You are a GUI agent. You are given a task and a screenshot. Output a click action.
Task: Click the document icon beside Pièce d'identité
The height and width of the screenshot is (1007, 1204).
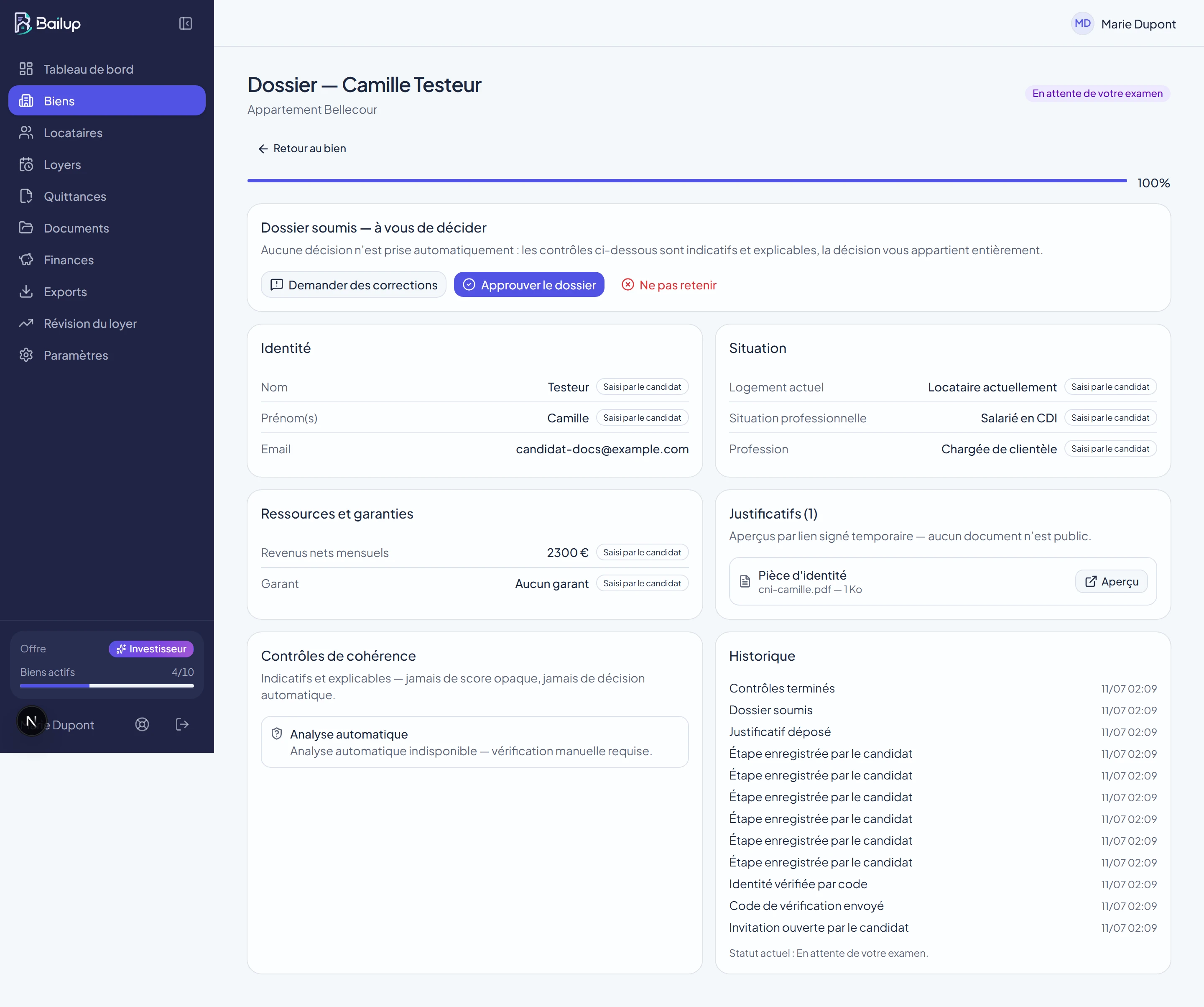[x=745, y=581]
